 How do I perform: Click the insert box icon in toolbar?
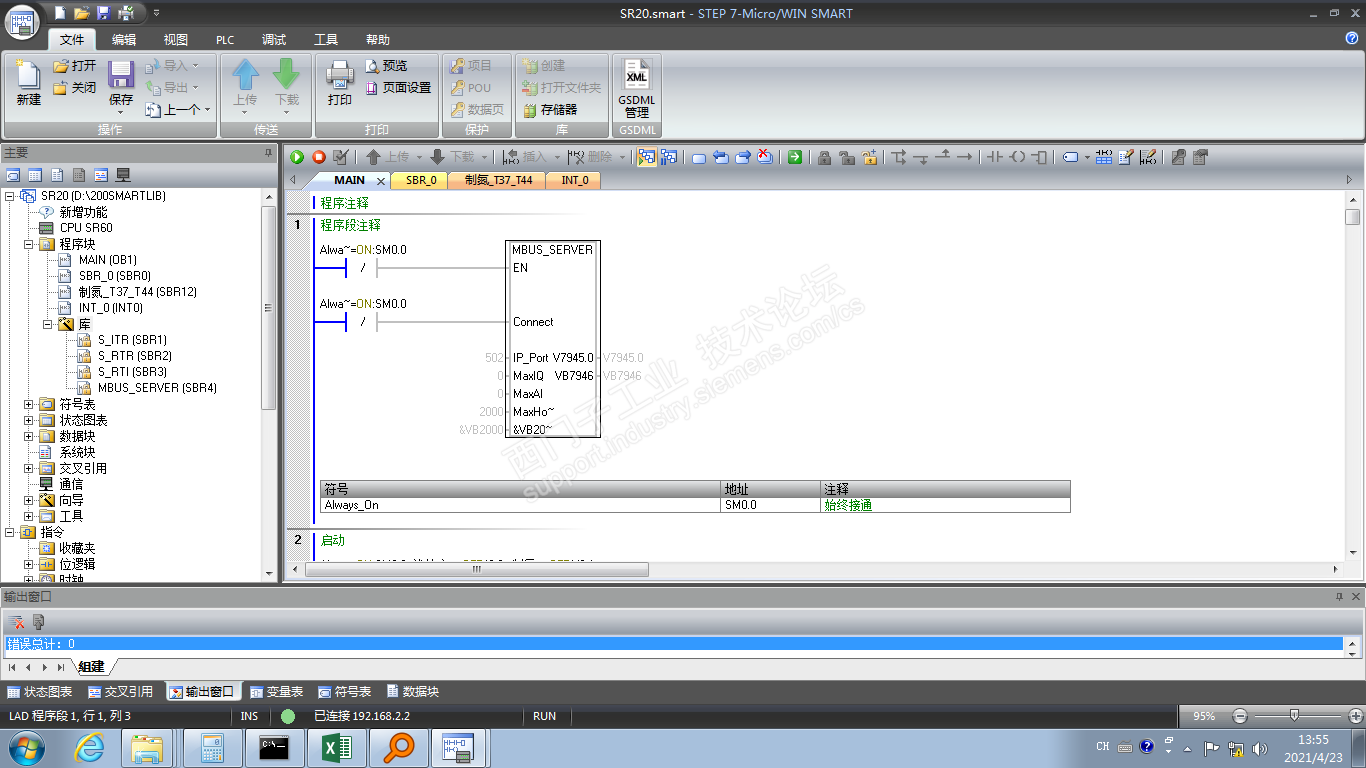pyautogui.click(x=1040, y=157)
